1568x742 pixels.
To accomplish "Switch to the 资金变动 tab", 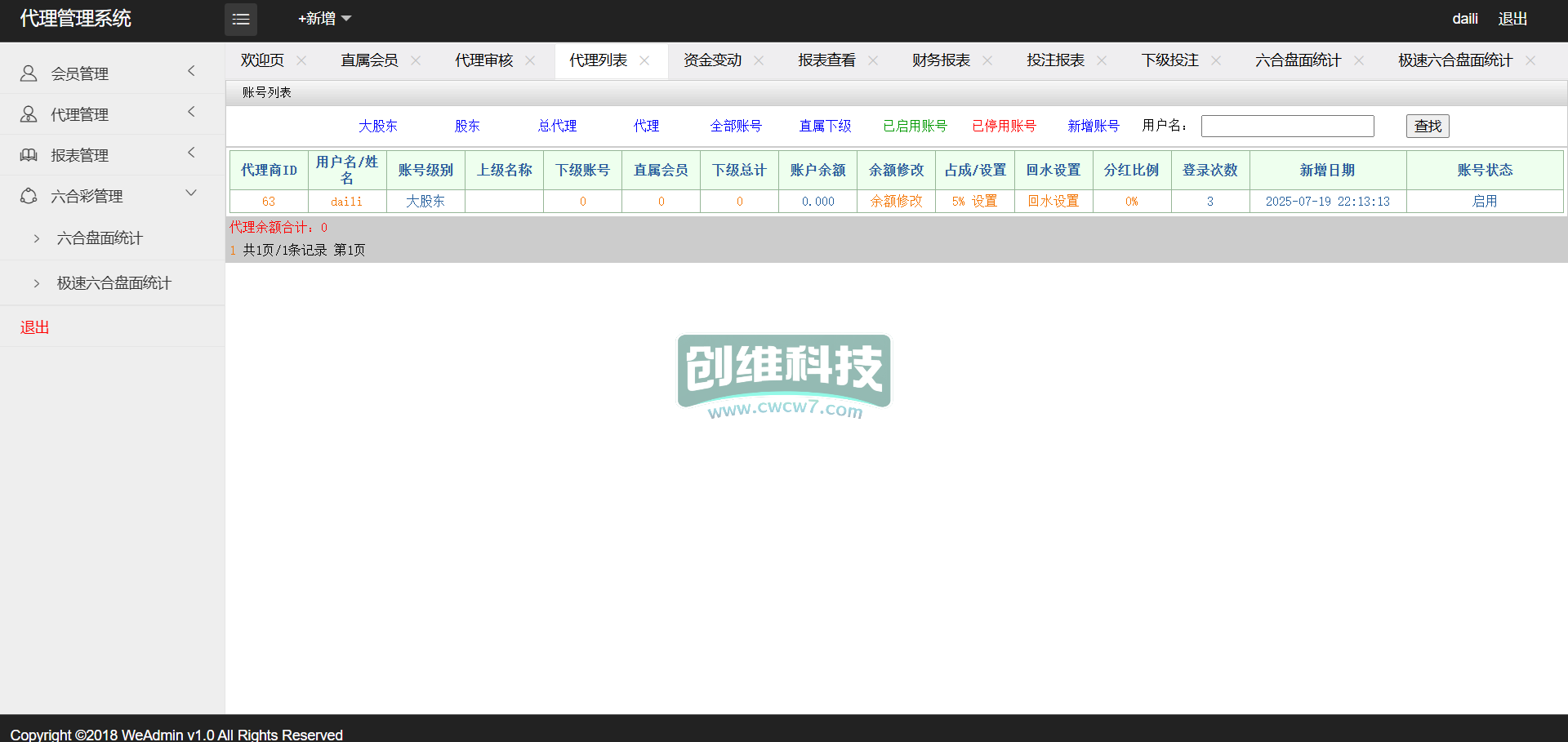I will click(x=712, y=60).
